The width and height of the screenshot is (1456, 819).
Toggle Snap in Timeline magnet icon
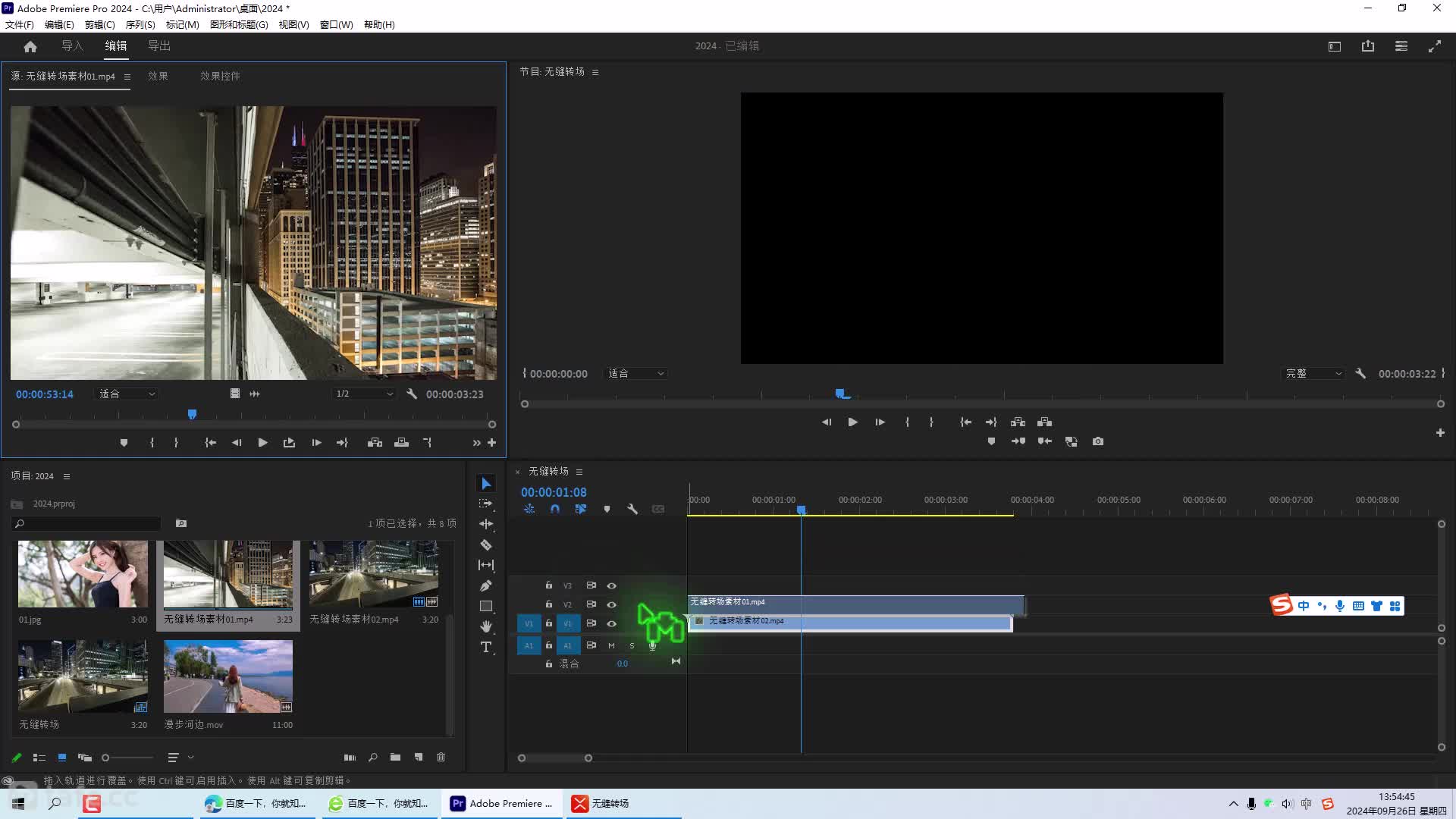[555, 509]
